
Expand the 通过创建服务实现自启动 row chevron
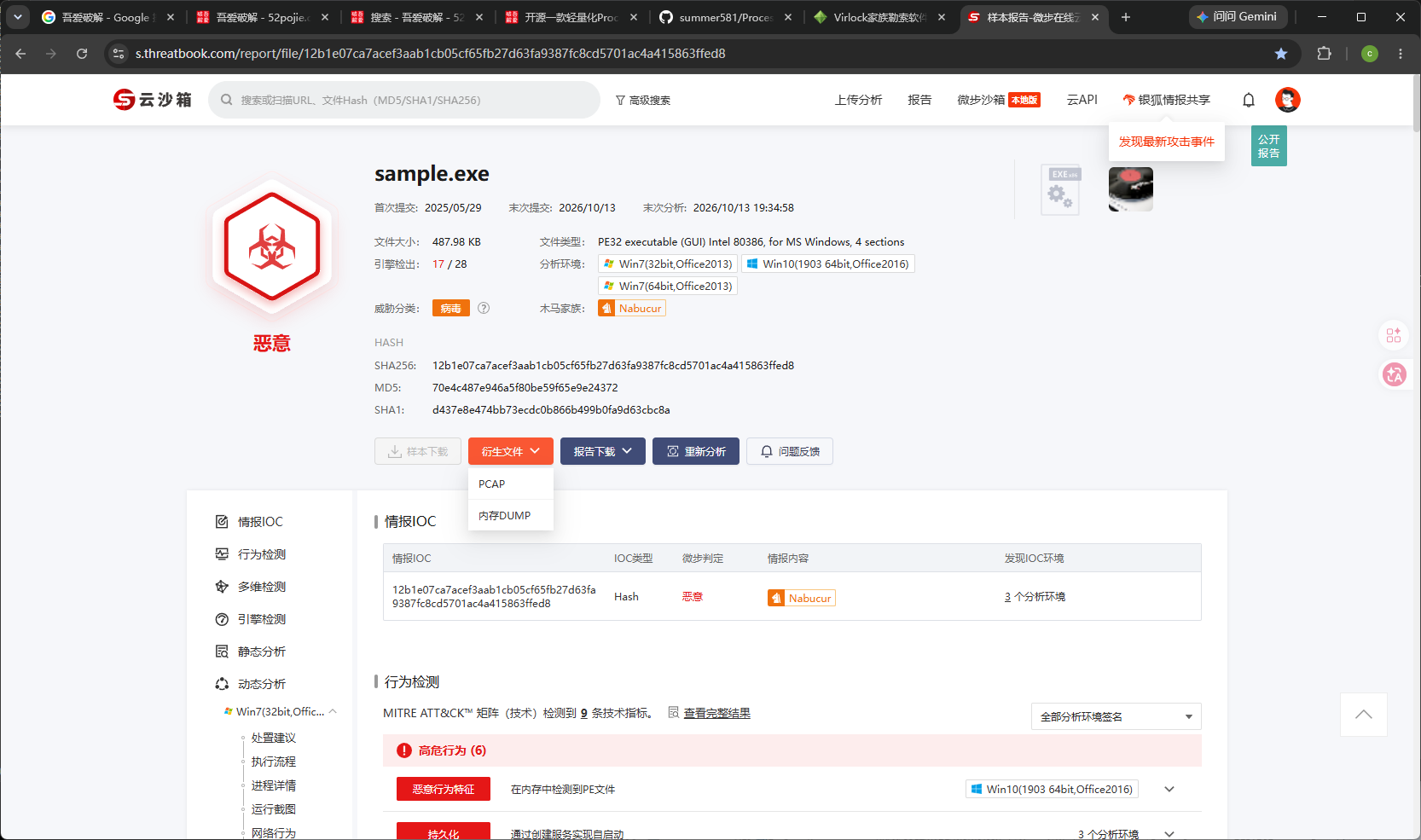(1169, 834)
